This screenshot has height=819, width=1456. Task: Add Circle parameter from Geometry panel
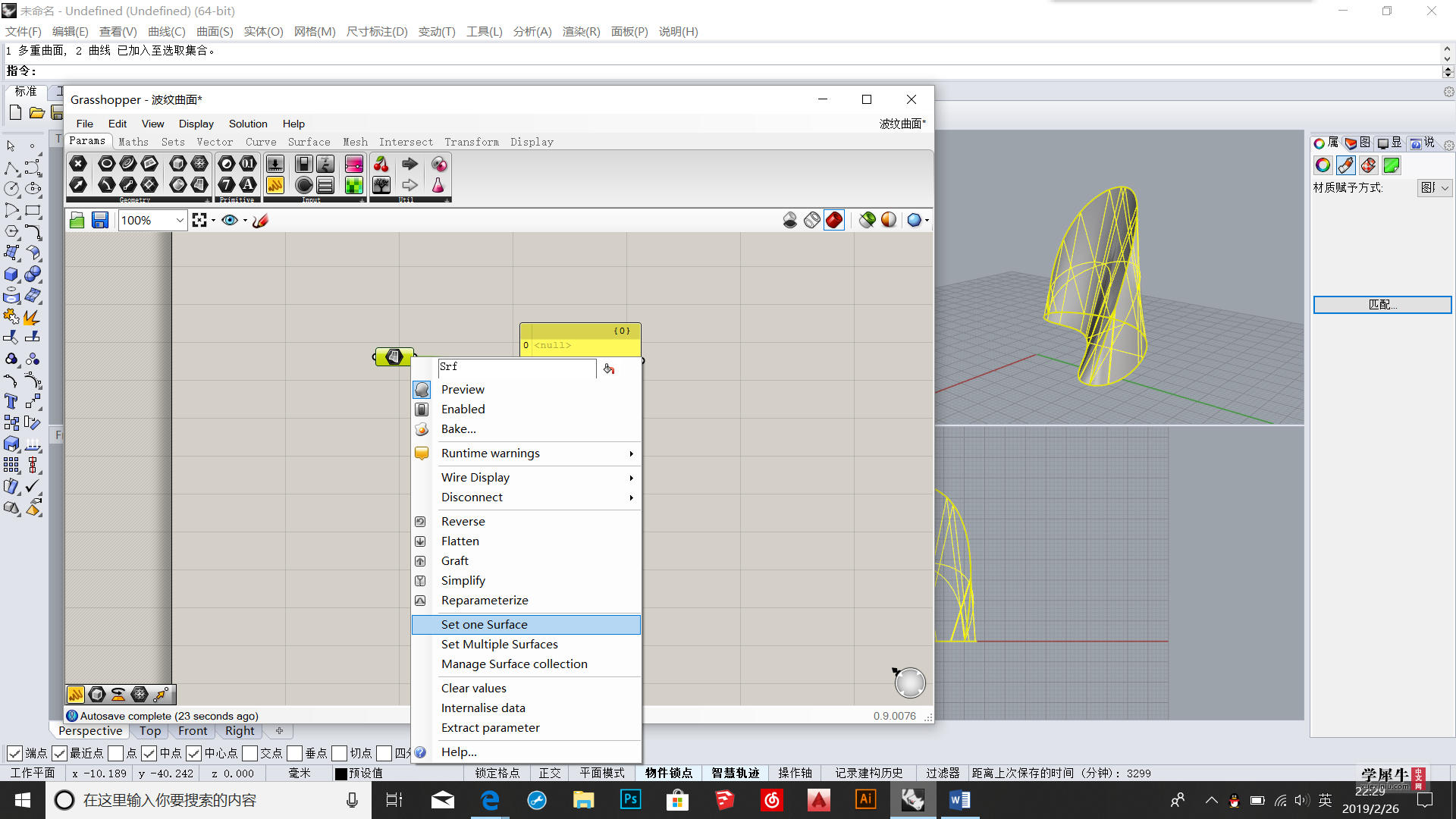107,163
